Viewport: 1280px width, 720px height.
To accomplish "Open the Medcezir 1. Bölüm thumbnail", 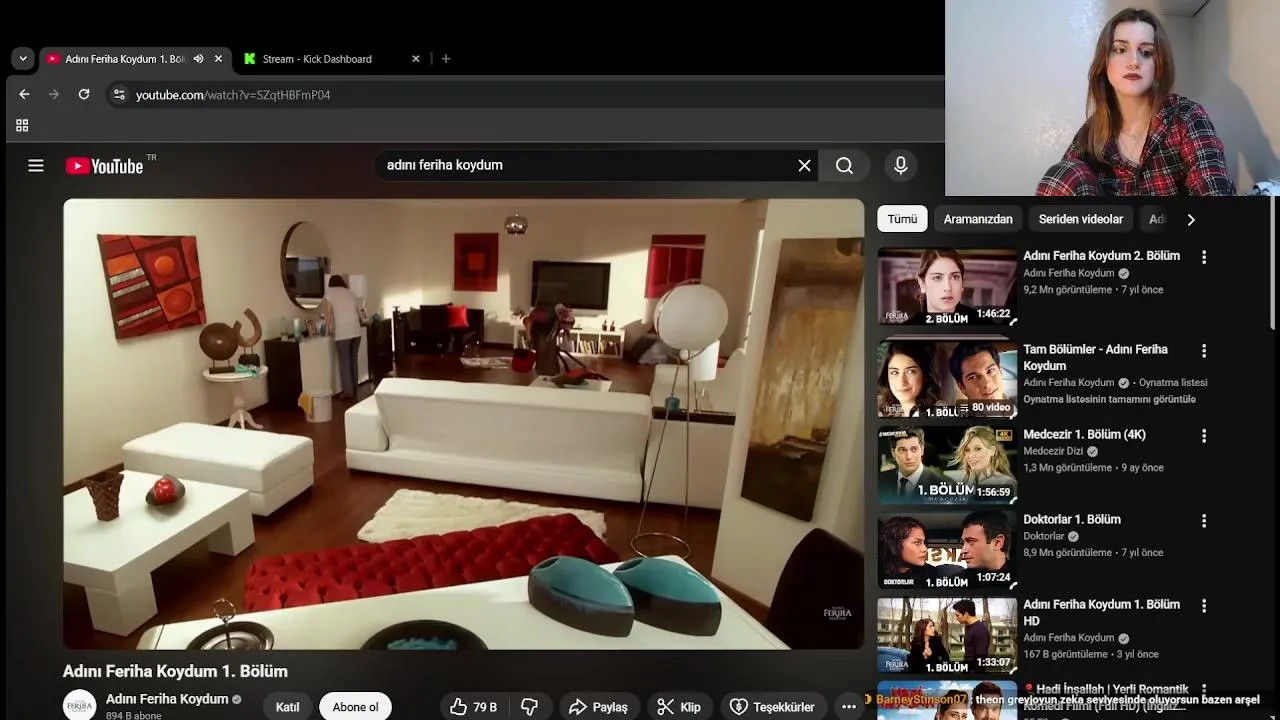I will 947,465.
